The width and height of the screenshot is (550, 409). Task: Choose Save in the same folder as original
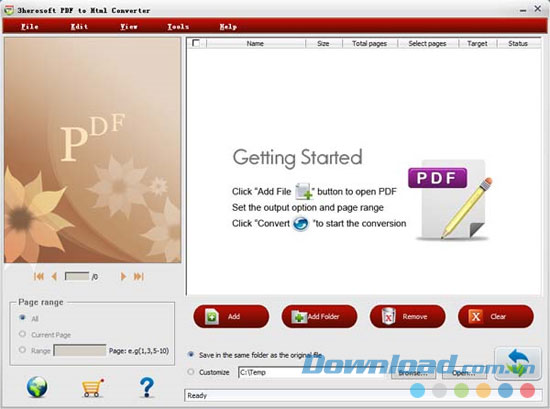(x=191, y=355)
